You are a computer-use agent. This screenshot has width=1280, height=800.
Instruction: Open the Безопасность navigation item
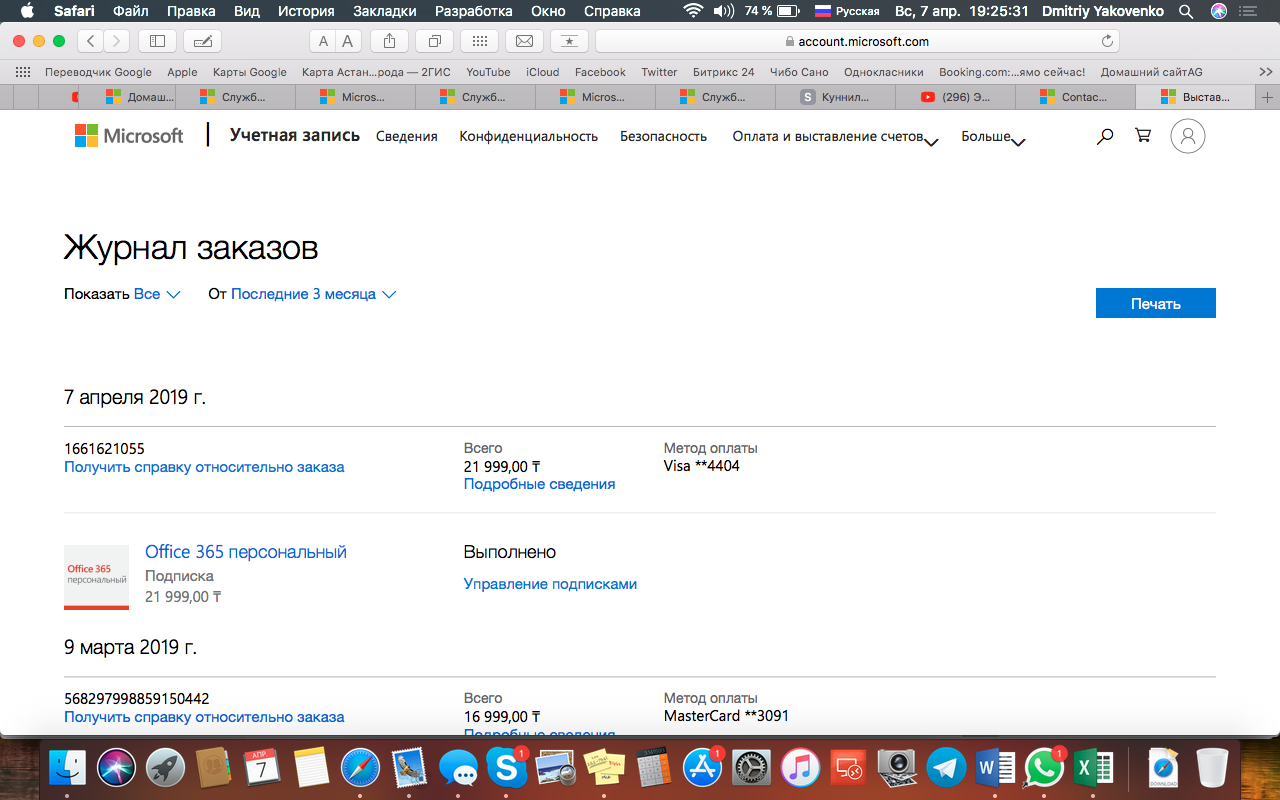[663, 136]
